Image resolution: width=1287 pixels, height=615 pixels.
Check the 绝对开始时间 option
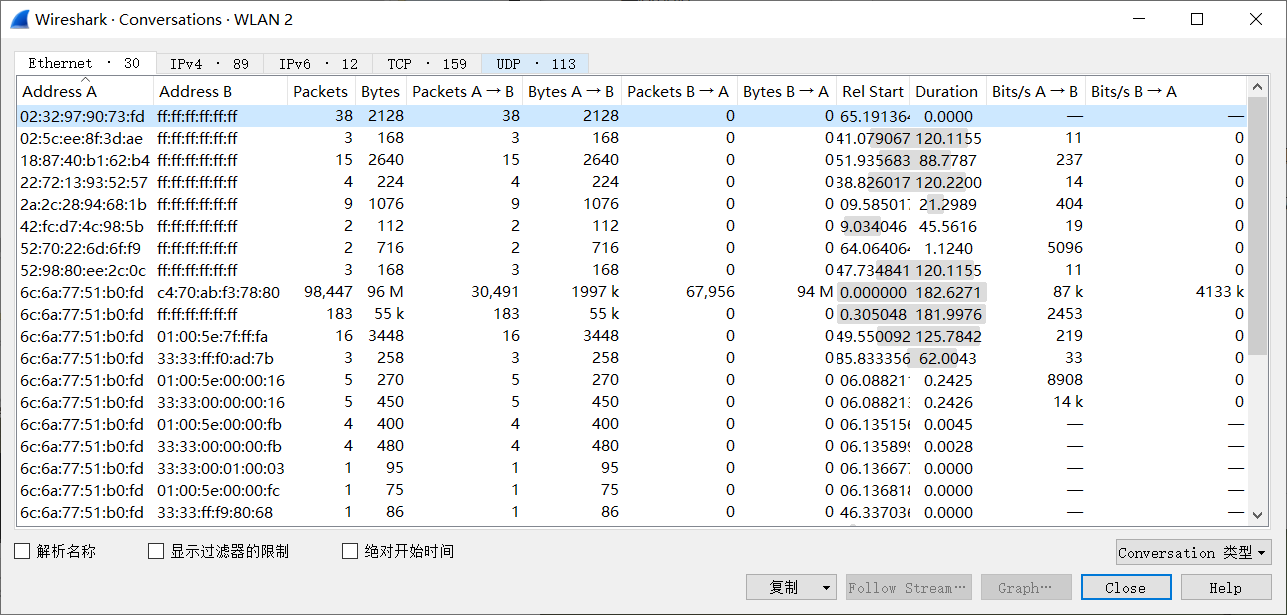(x=349, y=551)
